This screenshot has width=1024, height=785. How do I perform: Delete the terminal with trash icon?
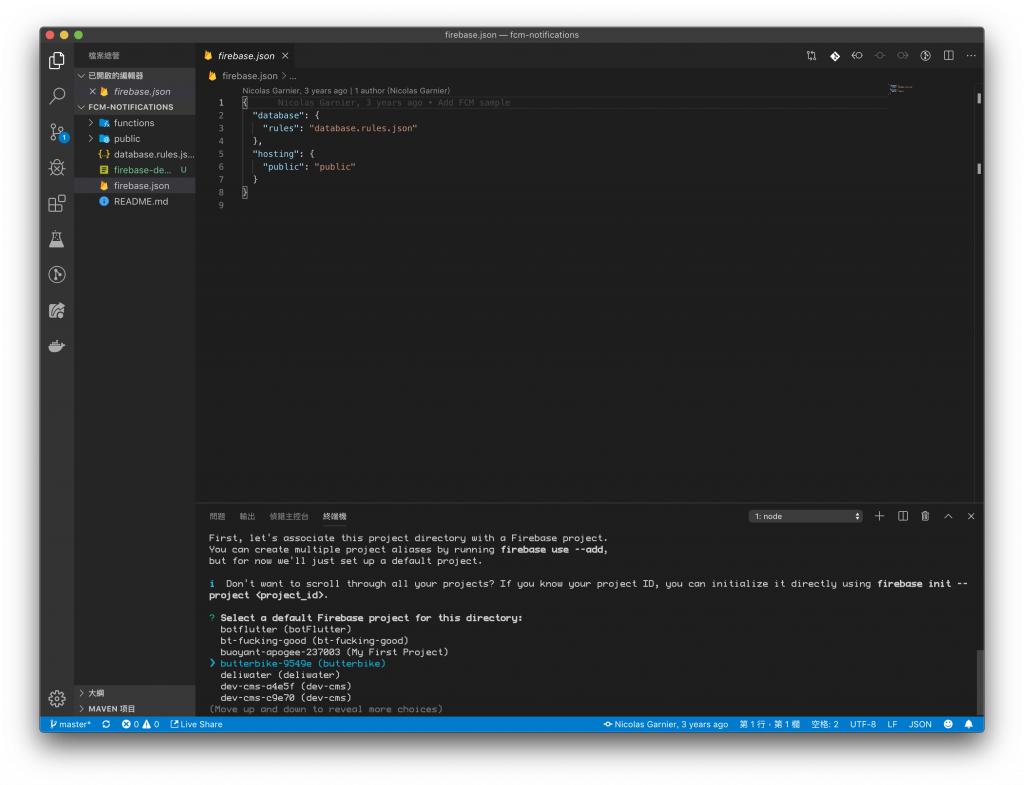[x=925, y=516]
